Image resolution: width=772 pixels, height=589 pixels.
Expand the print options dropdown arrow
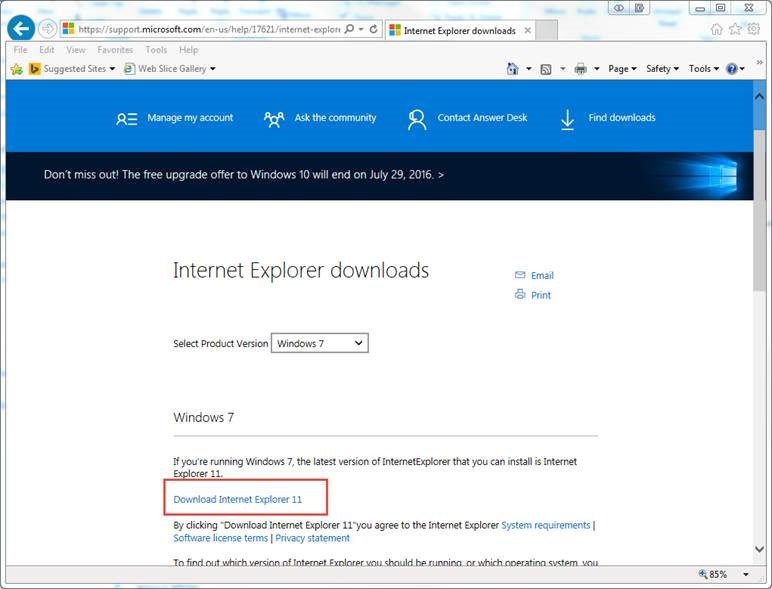(597, 69)
